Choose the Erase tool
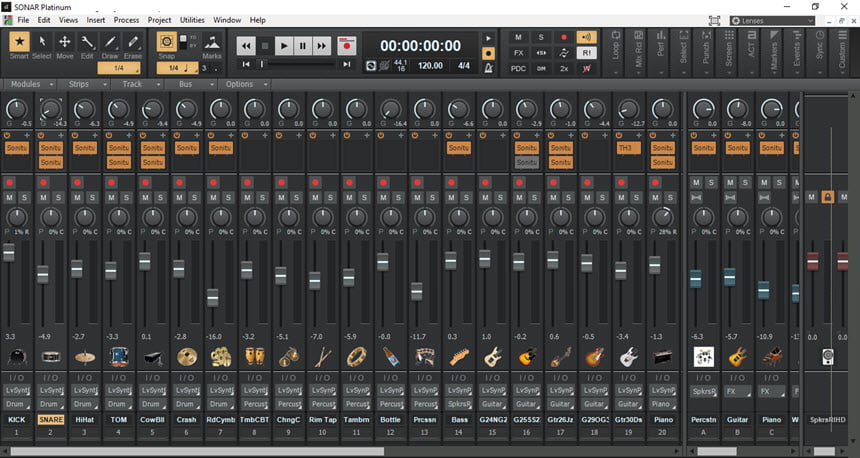The height and width of the screenshot is (458, 860). coord(133,42)
